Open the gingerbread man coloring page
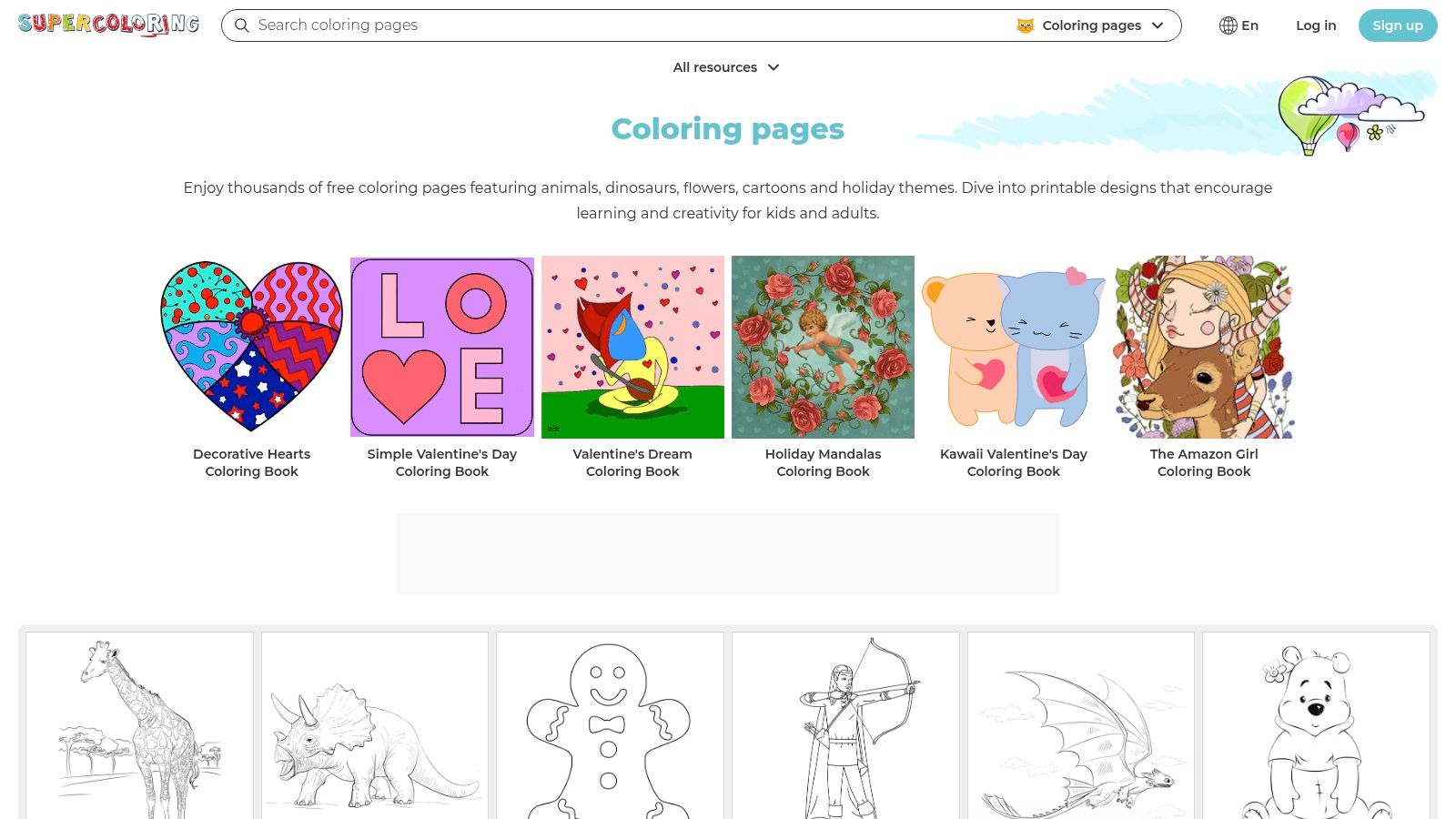1456x819 pixels. (x=610, y=728)
